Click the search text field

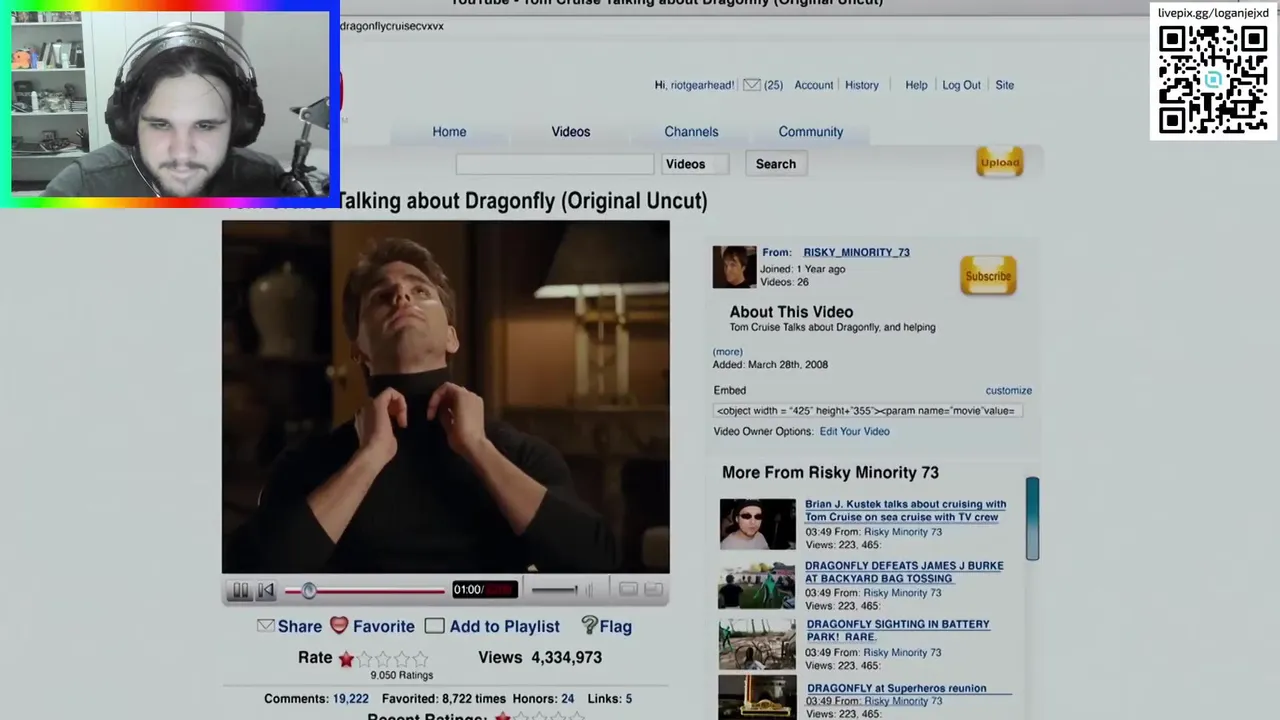pos(555,164)
